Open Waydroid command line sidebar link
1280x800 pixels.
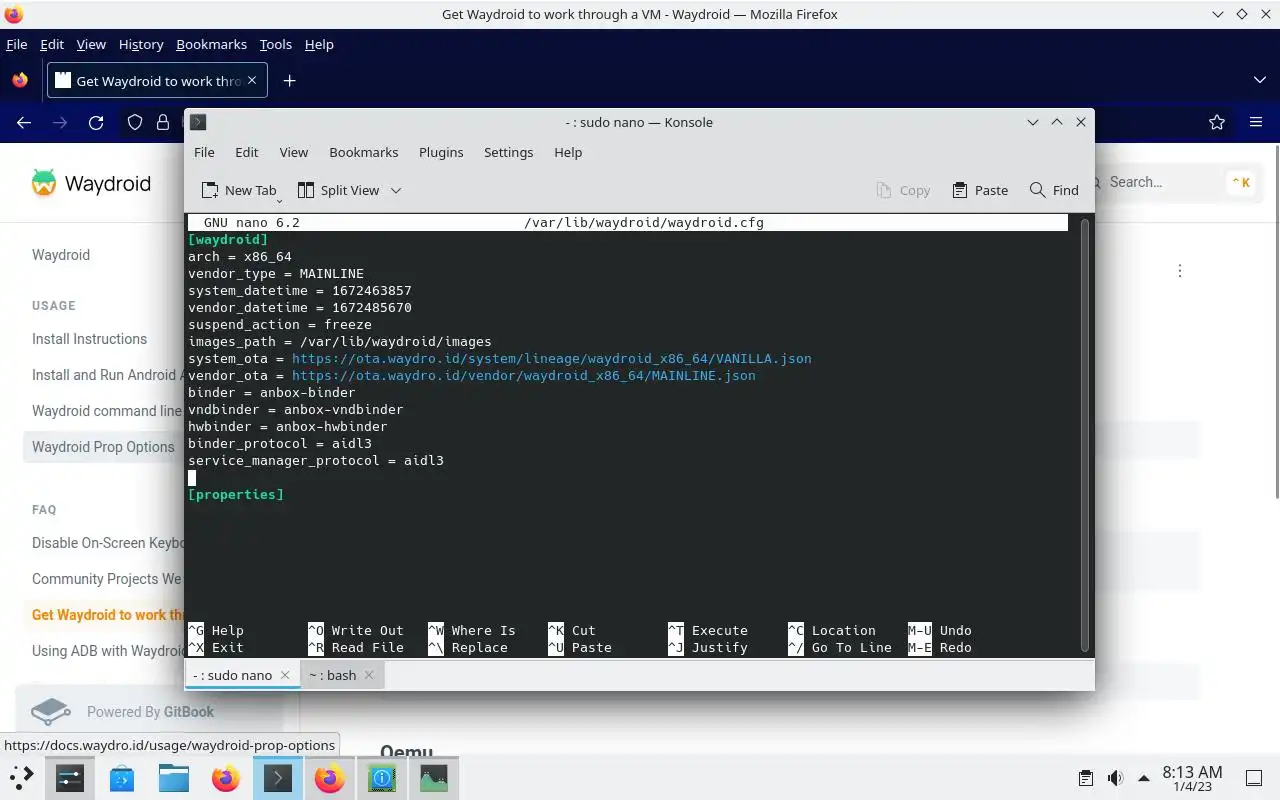107,411
